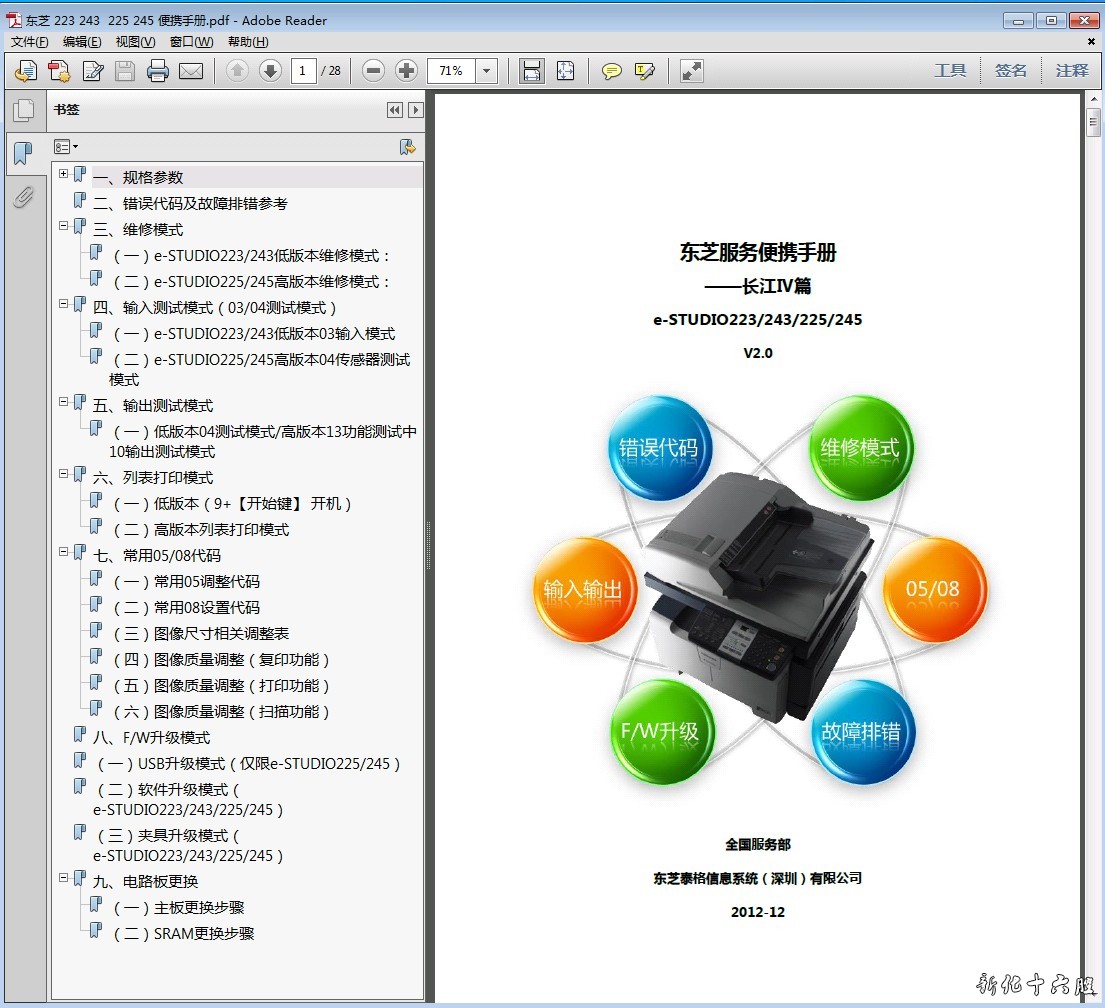
Task: Click the page number input field
Action: click(x=304, y=71)
